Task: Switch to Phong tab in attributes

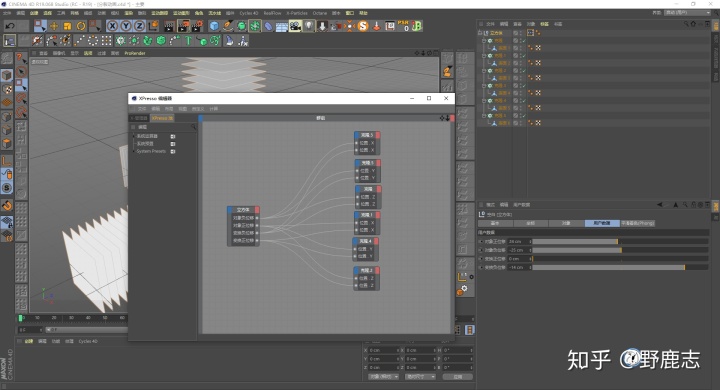Action: point(637,223)
